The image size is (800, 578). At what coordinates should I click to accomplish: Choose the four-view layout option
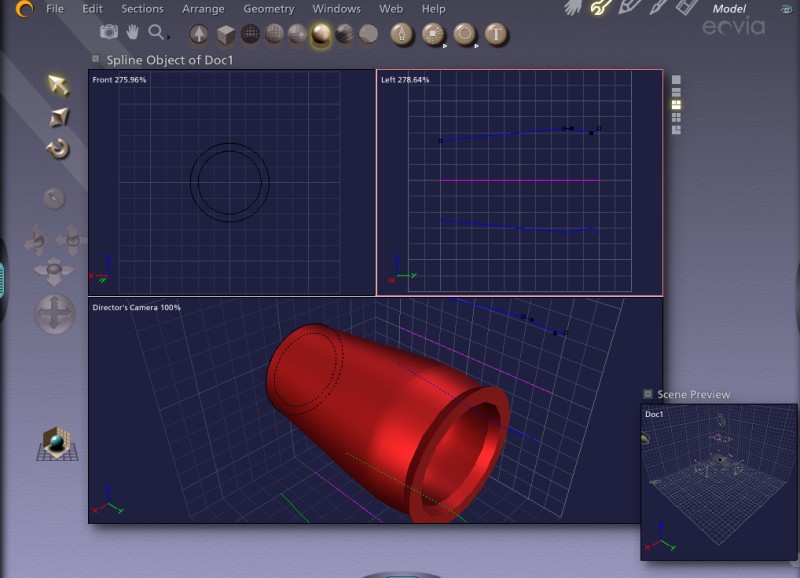677,117
